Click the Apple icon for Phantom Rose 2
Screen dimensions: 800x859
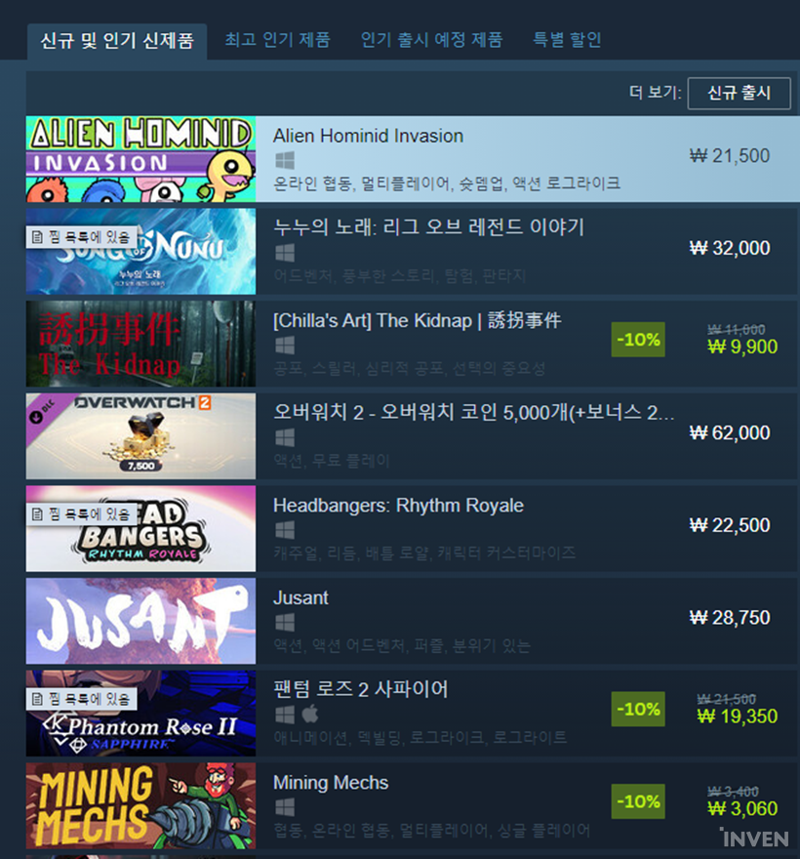click(x=310, y=714)
